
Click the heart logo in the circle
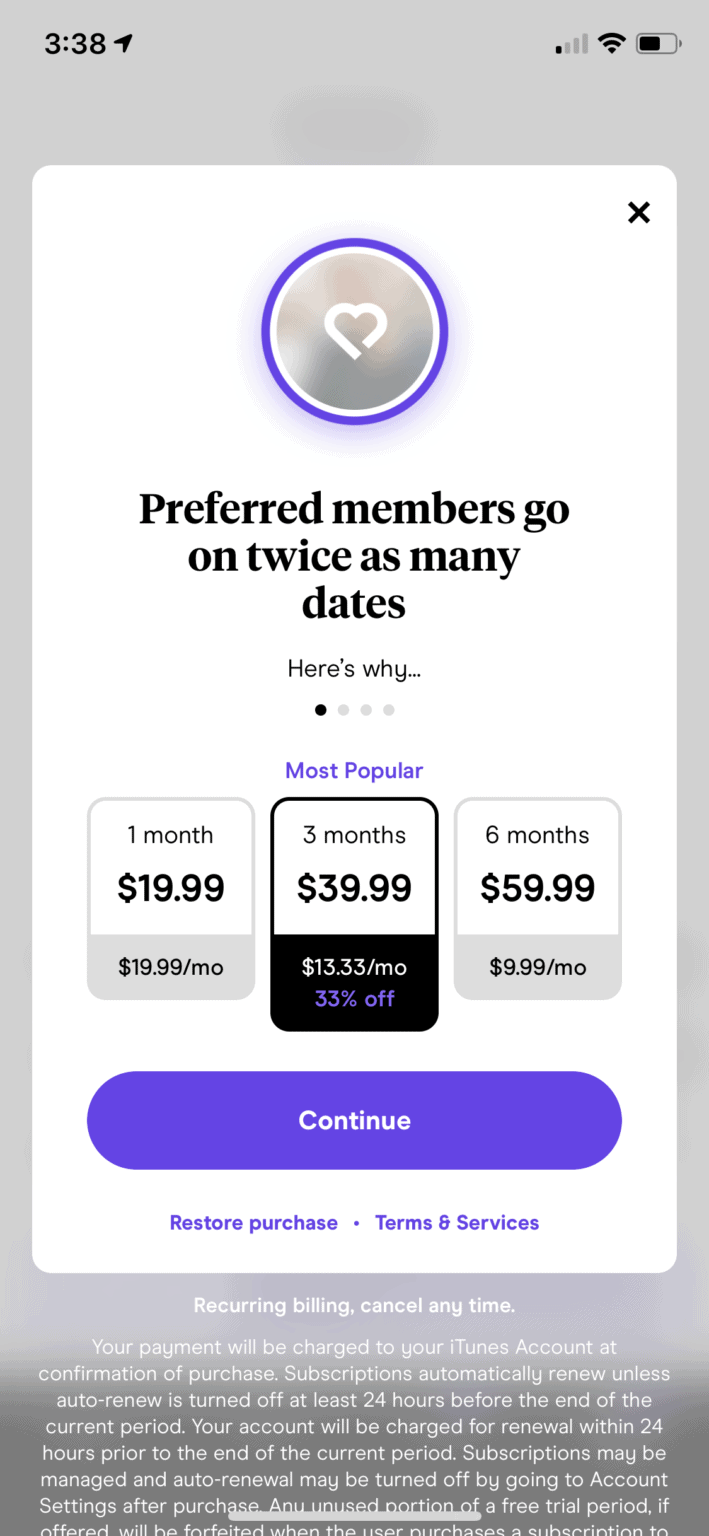click(354, 331)
